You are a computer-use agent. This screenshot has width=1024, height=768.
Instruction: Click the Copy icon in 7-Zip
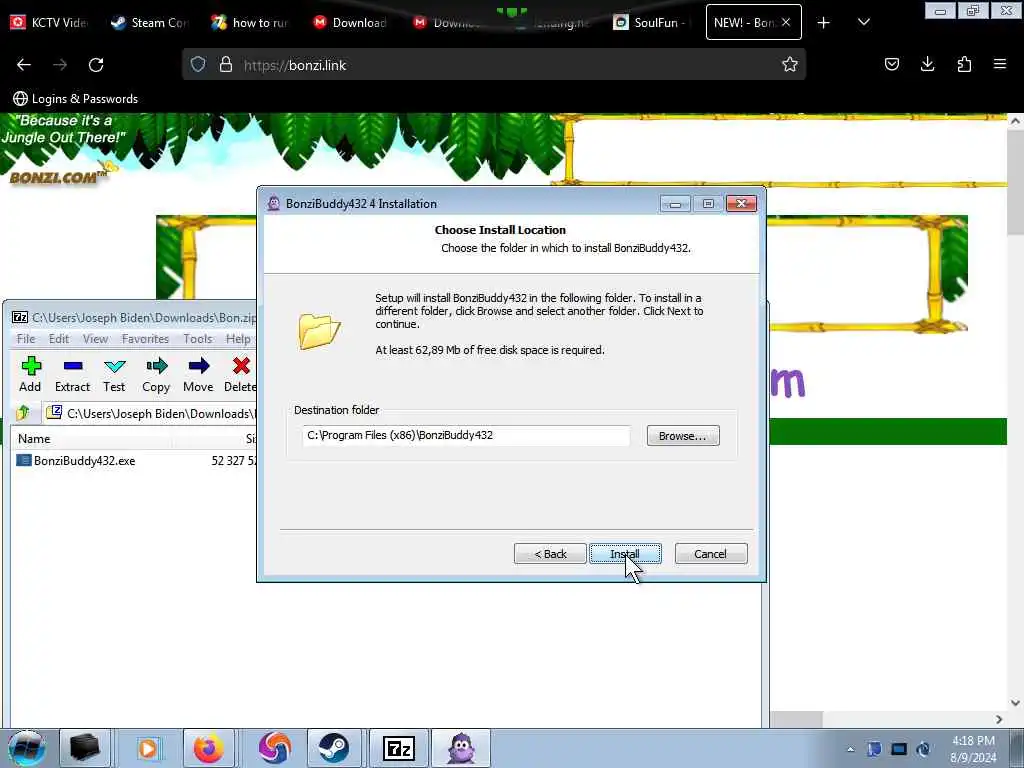156,374
